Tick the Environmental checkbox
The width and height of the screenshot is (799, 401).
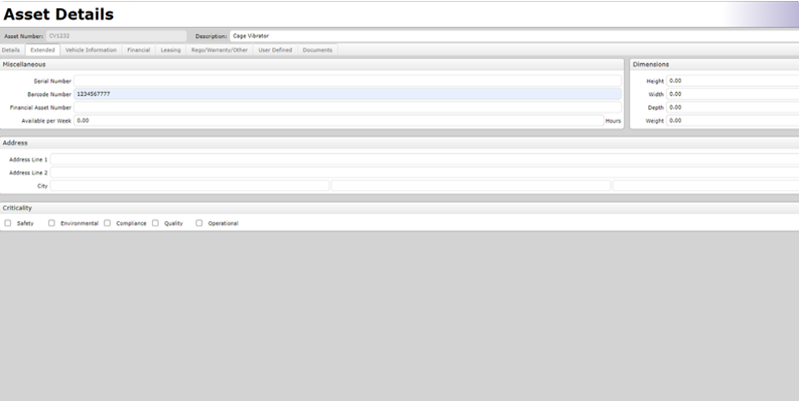52,223
